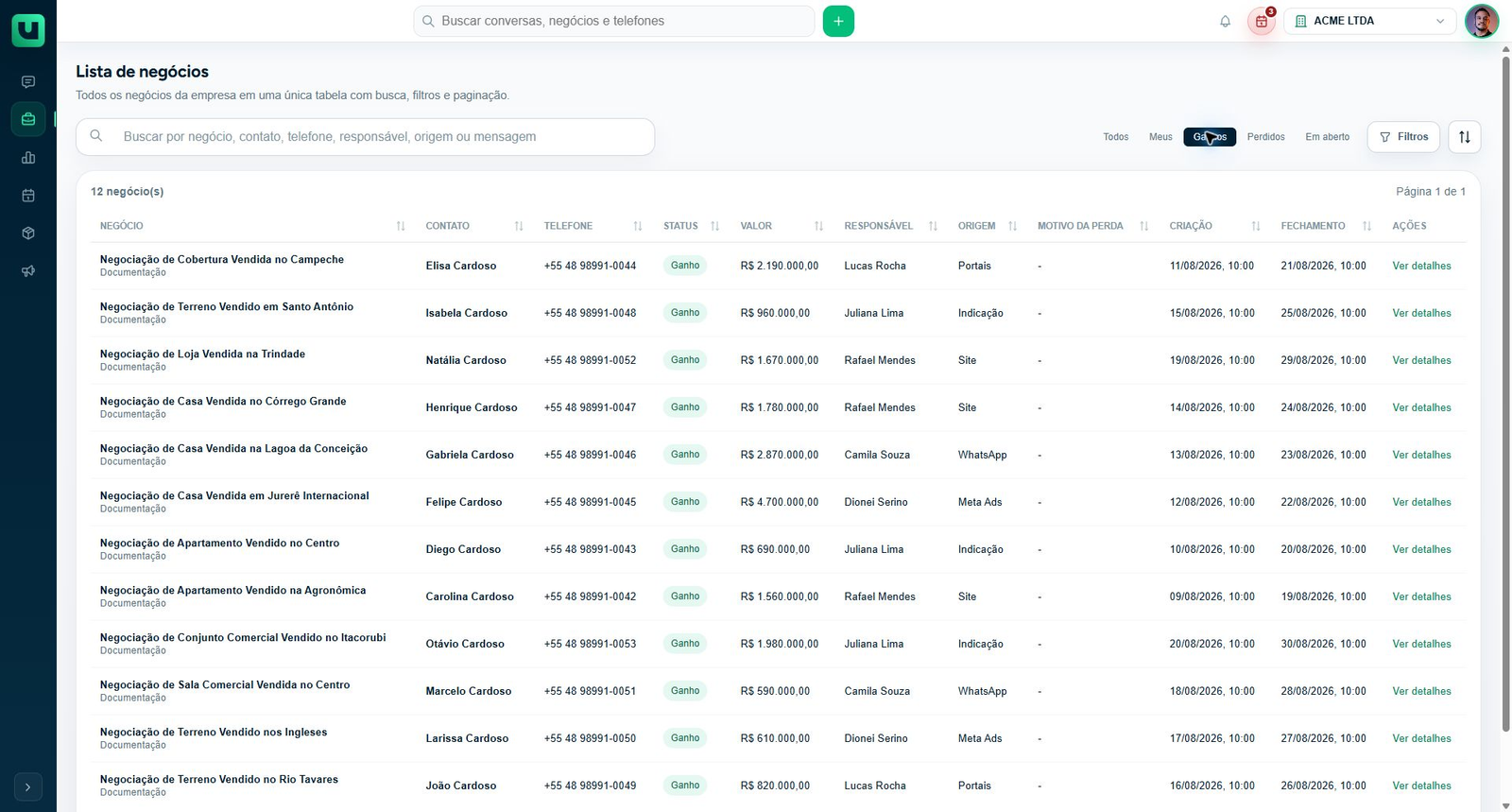Select the Em aberto filter tab
Image resolution: width=1512 pixels, height=812 pixels.
point(1328,137)
